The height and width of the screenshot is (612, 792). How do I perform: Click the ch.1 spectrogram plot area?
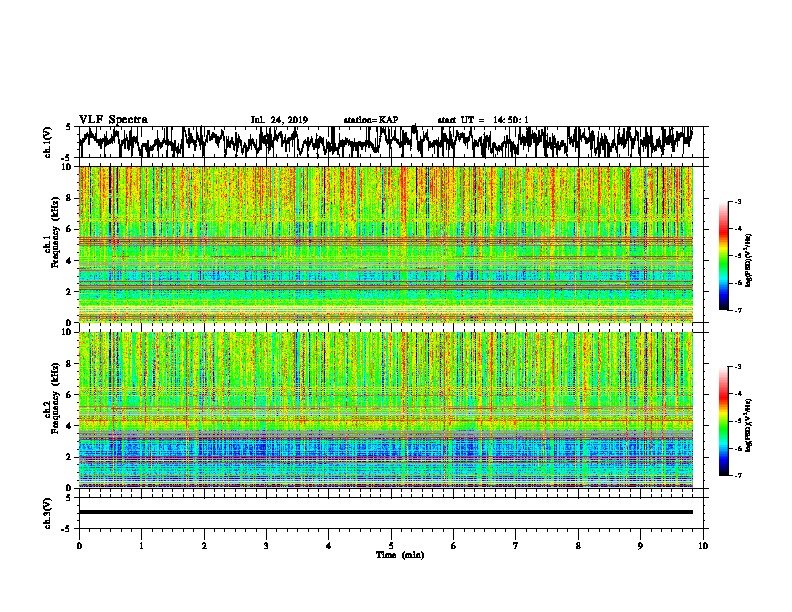coord(386,244)
